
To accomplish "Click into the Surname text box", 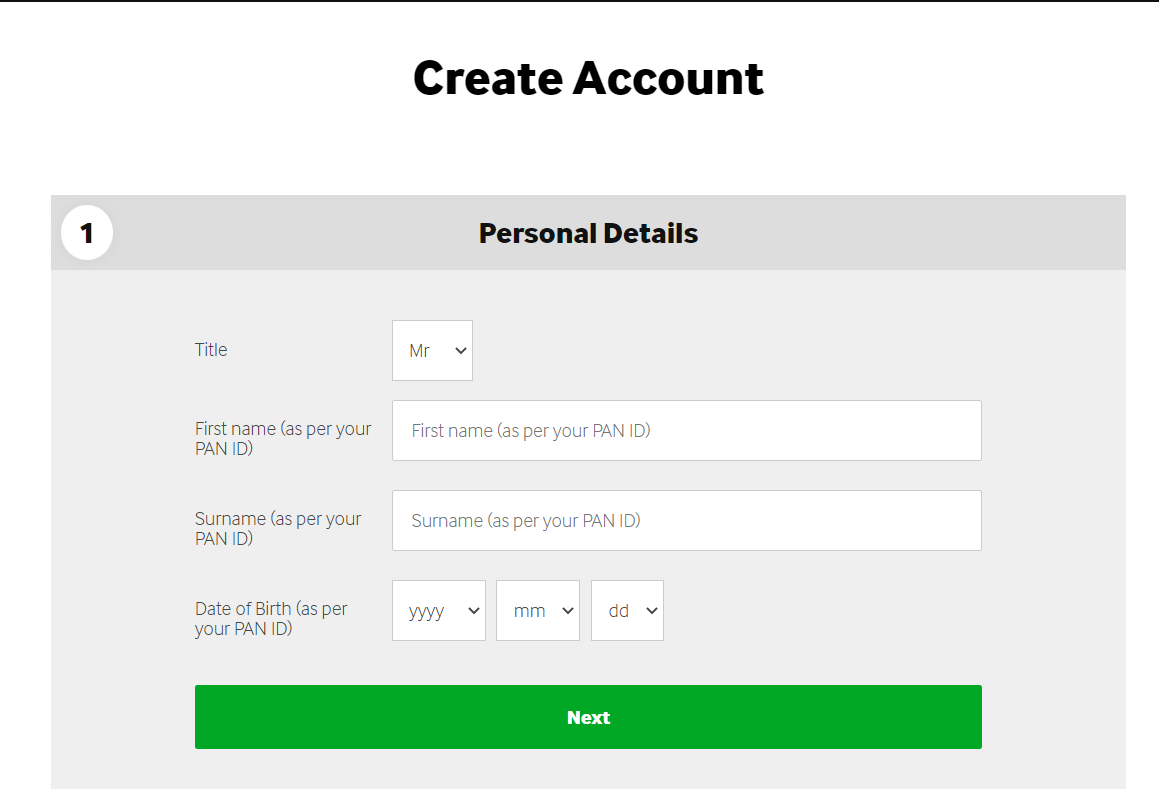I will pos(686,520).
